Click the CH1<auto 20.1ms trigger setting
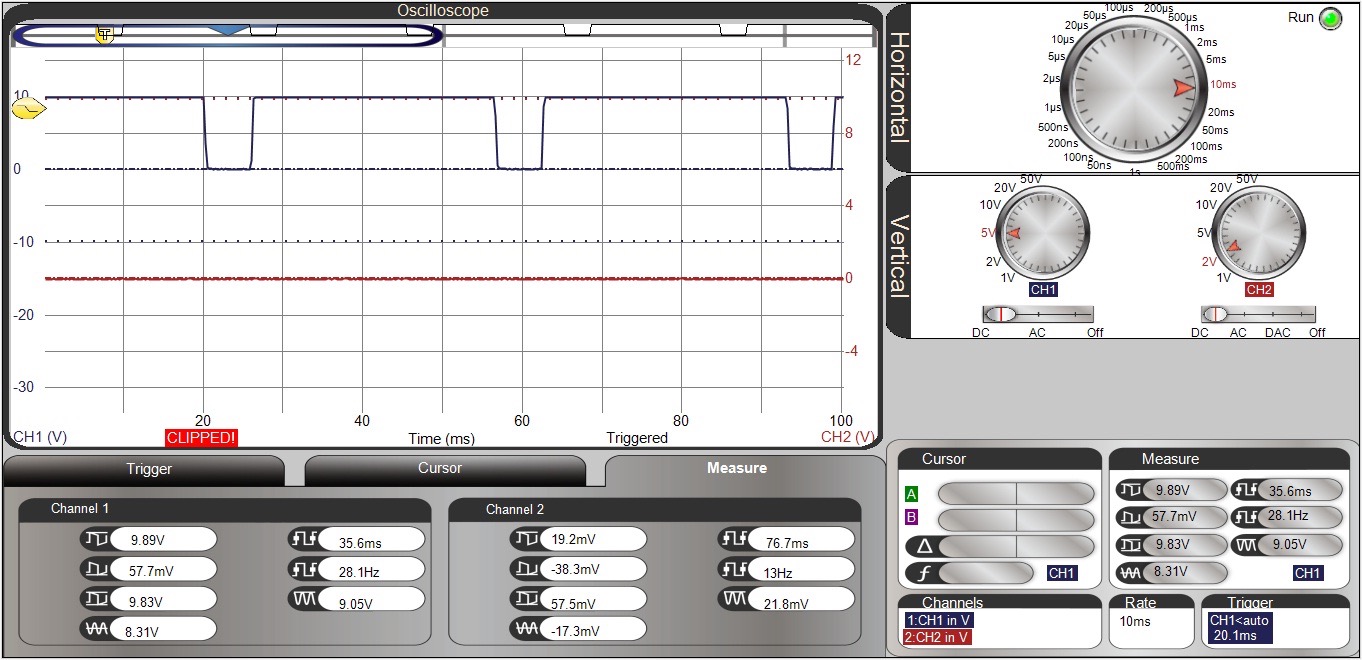This screenshot has width=1362, height=660. (x=1239, y=628)
